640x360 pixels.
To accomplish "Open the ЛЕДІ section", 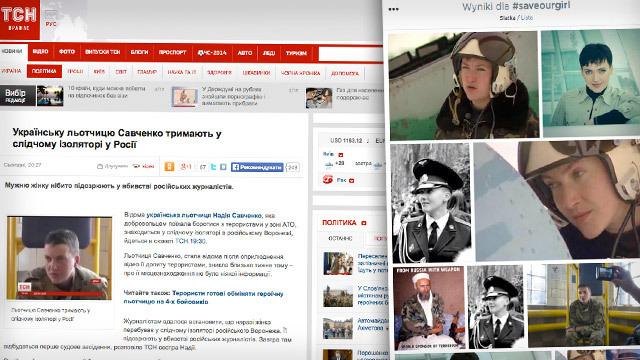I will click(269, 53).
